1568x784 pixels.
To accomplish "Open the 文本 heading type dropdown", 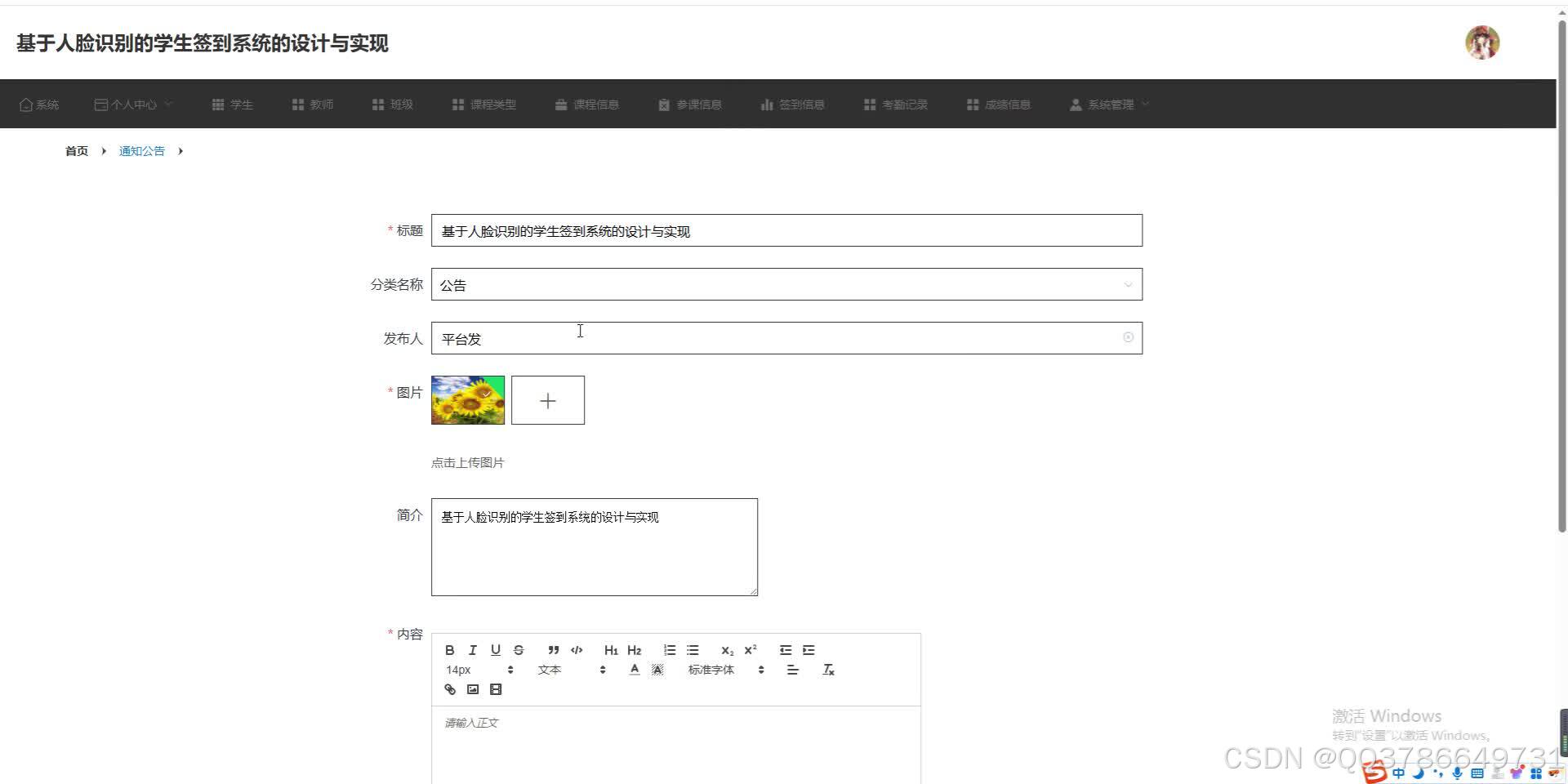I will tap(572, 670).
